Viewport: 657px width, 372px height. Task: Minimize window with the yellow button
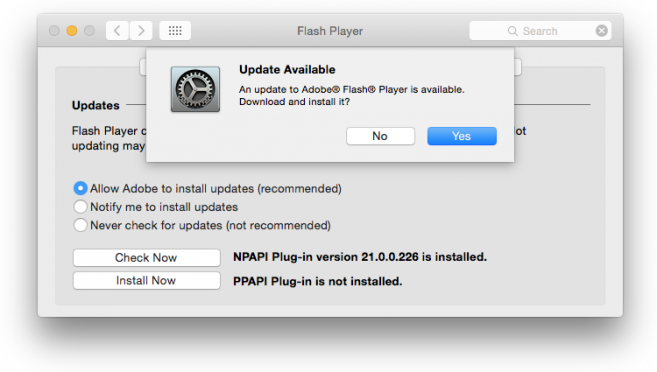[x=72, y=31]
